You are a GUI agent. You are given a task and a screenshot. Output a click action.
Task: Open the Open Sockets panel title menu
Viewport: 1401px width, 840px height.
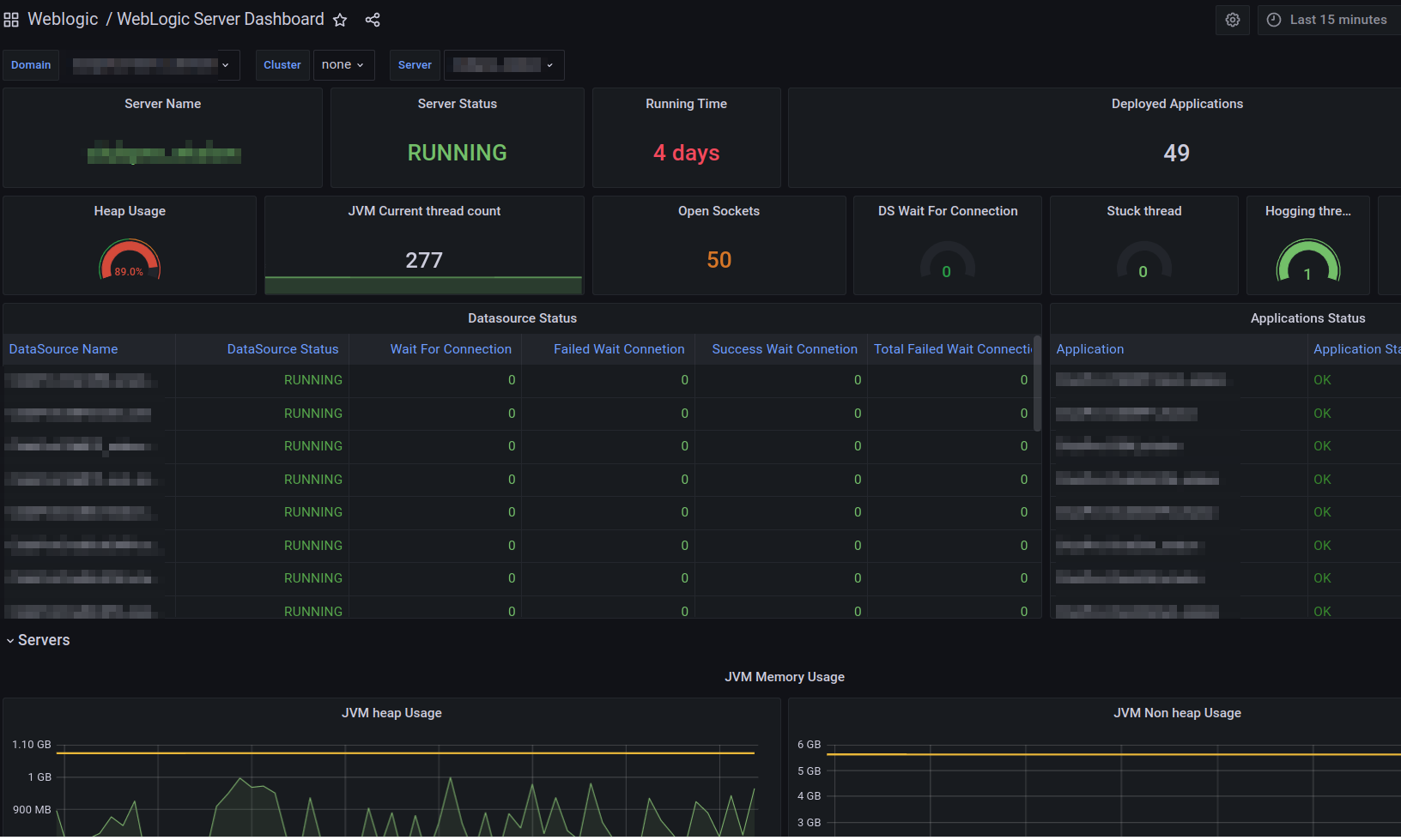click(x=719, y=211)
